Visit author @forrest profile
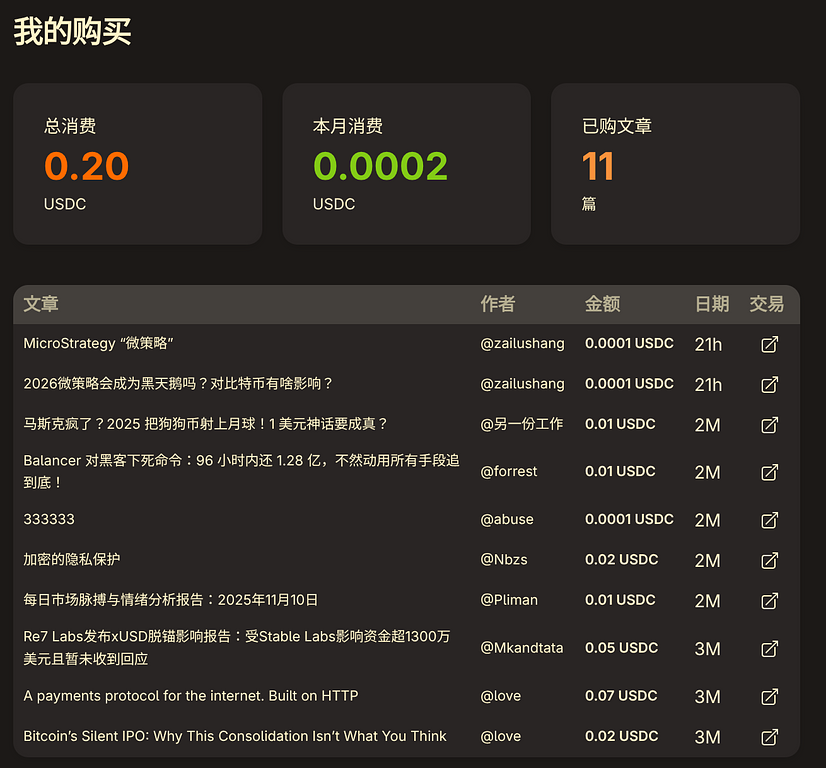This screenshot has height=768, width=826. tap(508, 472)
